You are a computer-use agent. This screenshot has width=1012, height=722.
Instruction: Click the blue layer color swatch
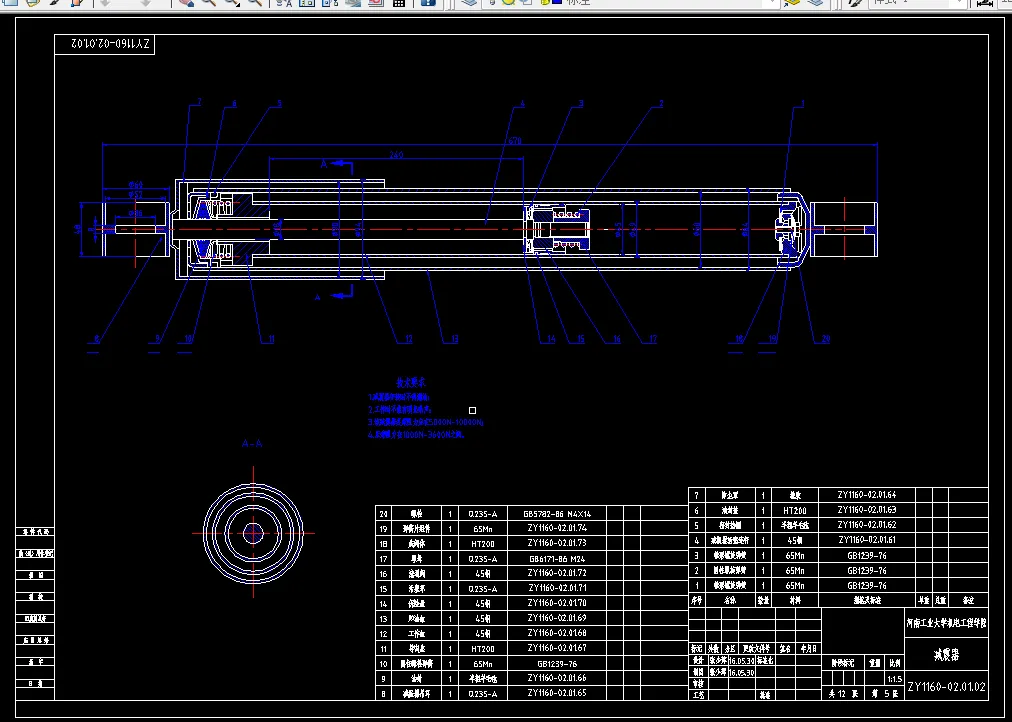pos(557,2)
